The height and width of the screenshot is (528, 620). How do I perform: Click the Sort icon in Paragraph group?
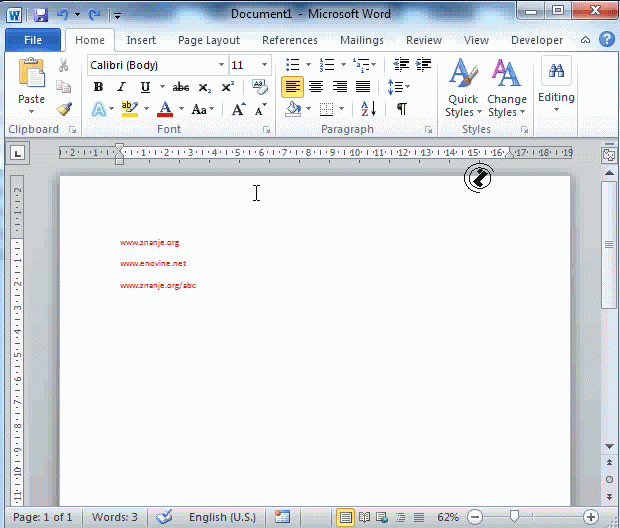(x=367, y=109)
